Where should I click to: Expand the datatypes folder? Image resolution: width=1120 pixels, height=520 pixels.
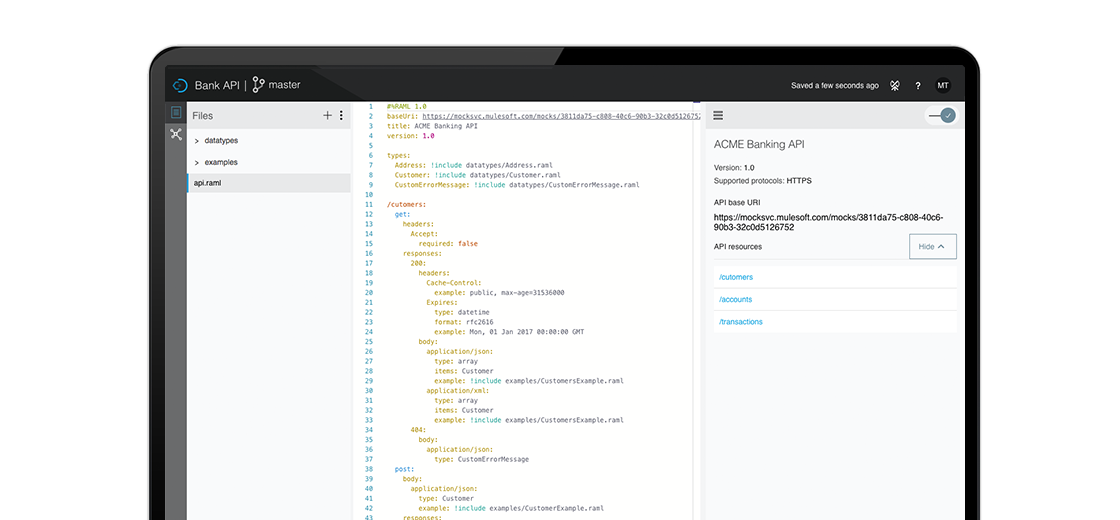pyautogui.click(x=196, y=141)
